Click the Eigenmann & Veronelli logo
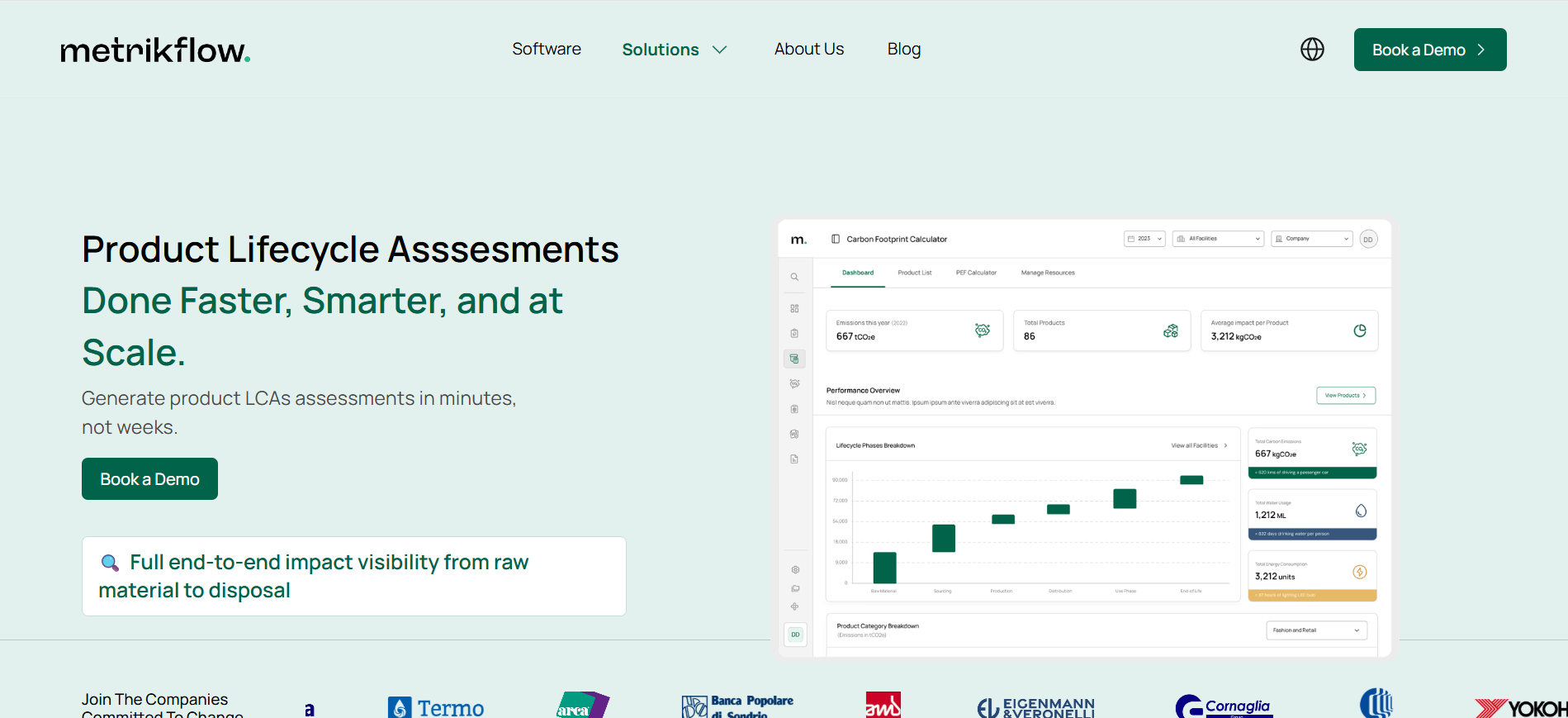 1036,708
